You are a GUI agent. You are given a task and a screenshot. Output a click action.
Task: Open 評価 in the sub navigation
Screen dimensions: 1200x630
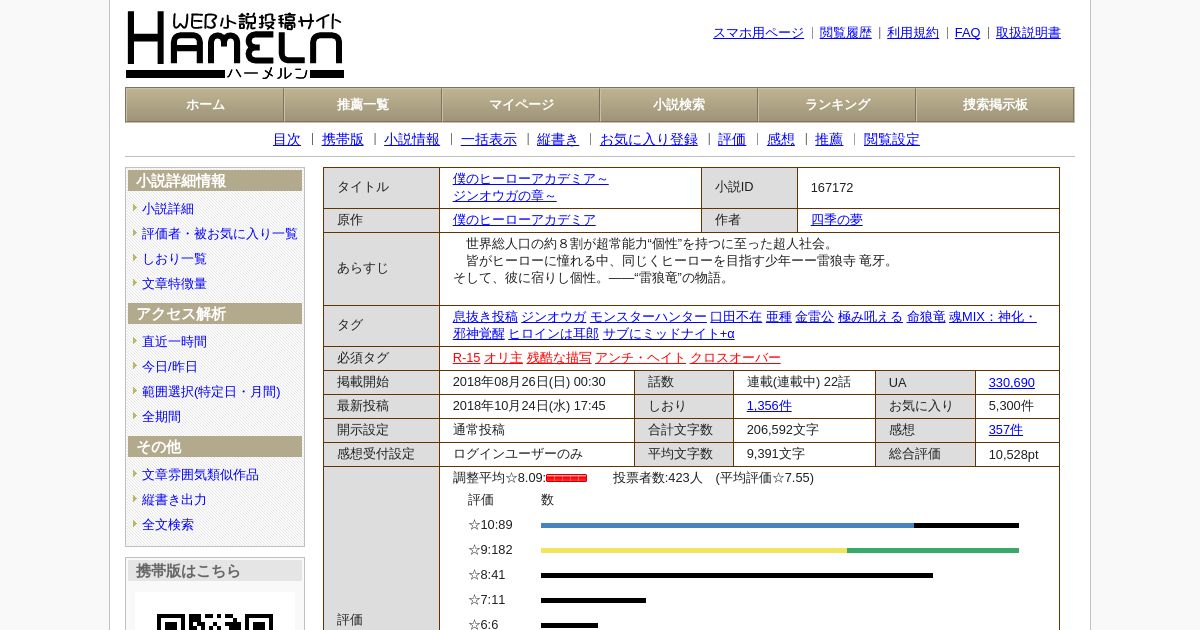(x=732, y=140)
